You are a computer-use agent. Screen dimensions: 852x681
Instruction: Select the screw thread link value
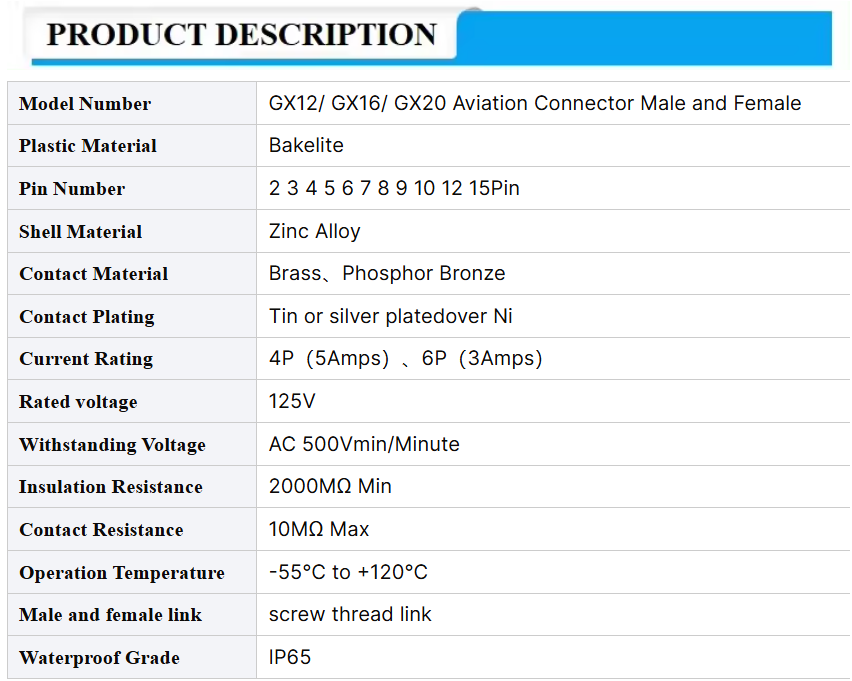[x=350, y=615]
